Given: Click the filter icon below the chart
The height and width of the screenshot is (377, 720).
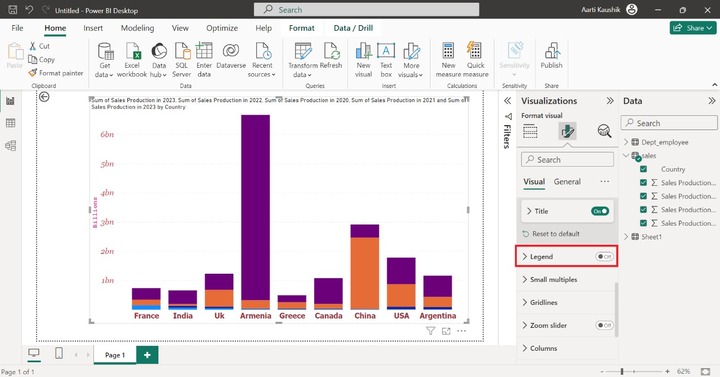Looking at the screenshot, I should [430, 331].
